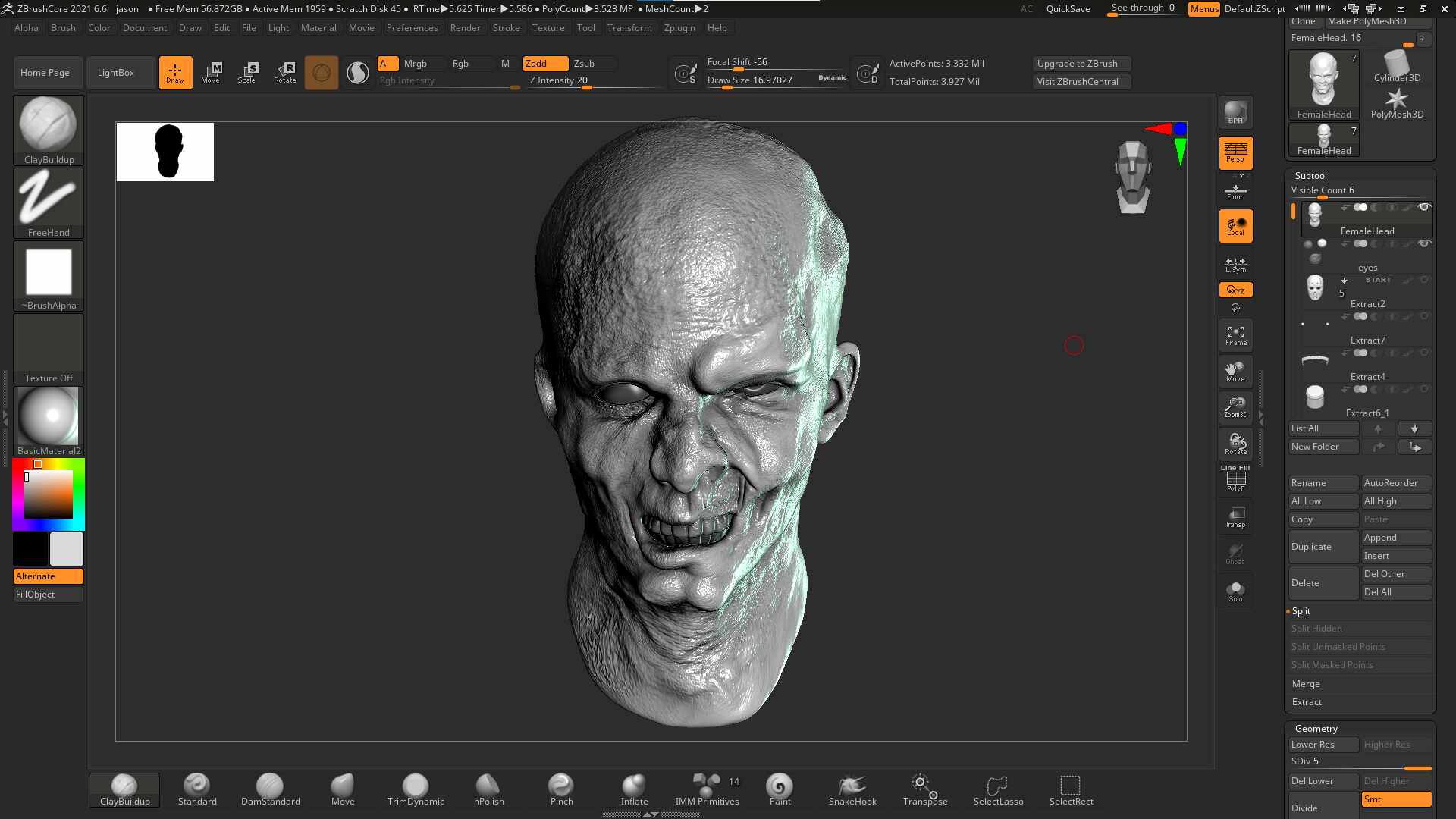Pick the hPolish brush
Viewport: 1456px width, 819px height.
coord(488,790)
